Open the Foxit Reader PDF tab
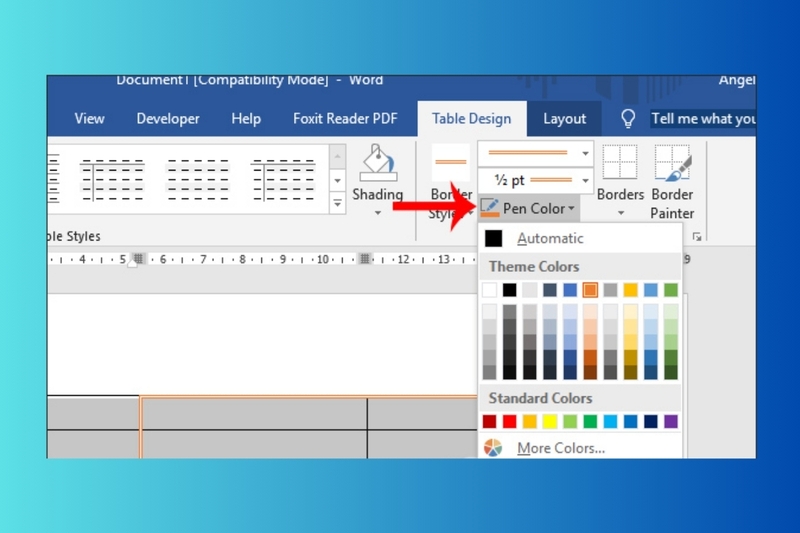This screenshot has height=533, width=800. coord(345,119)
